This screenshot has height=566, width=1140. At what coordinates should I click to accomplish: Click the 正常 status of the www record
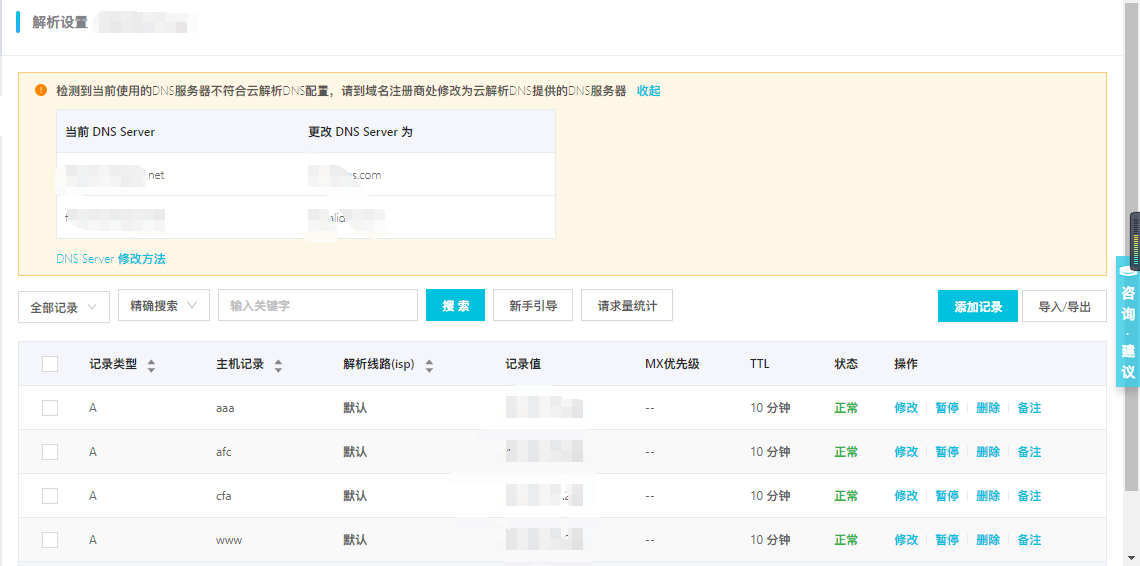pos(846,540)
